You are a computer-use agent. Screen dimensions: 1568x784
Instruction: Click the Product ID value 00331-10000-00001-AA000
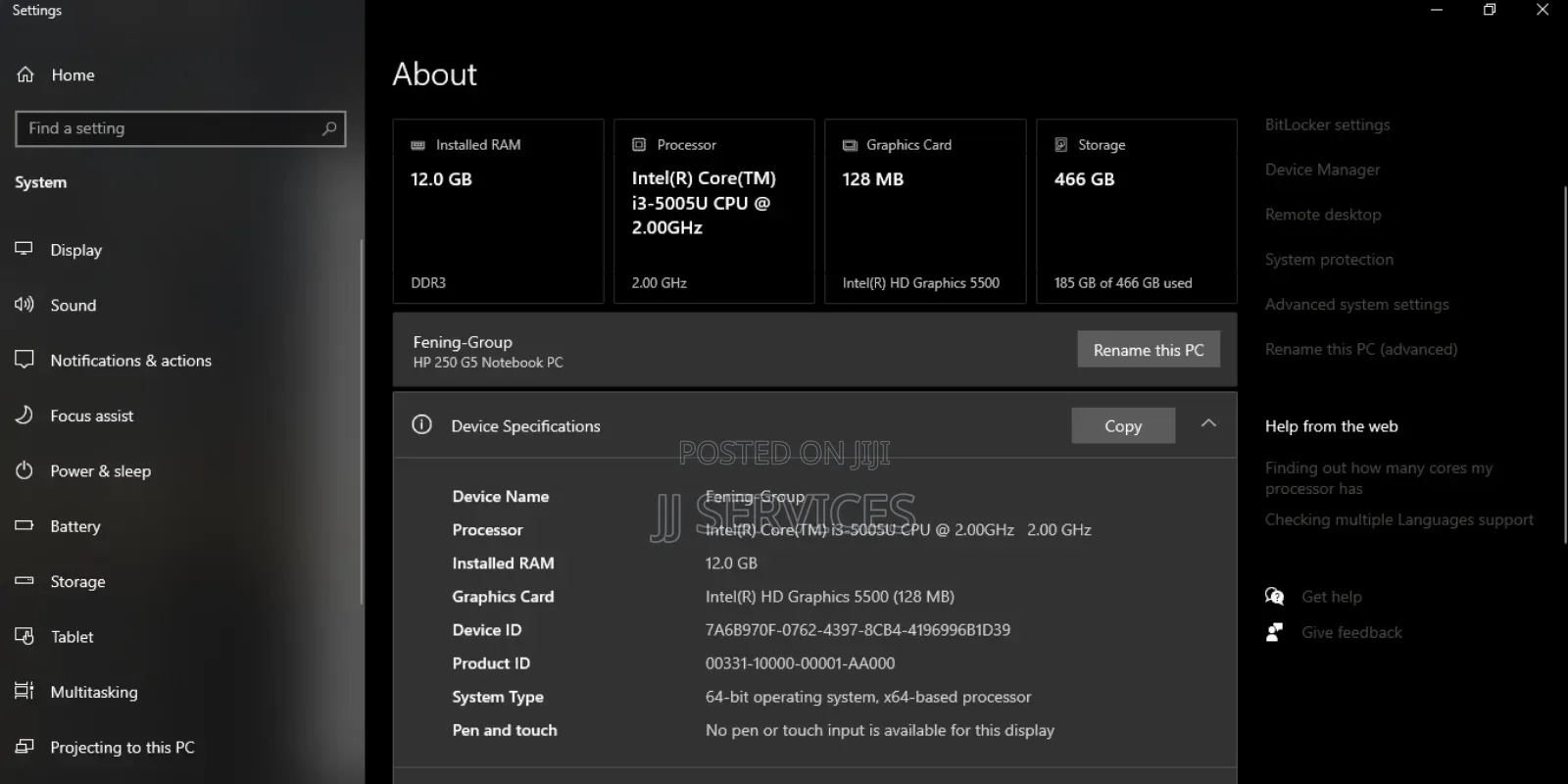pyautogui.click(x=800, y=663)
